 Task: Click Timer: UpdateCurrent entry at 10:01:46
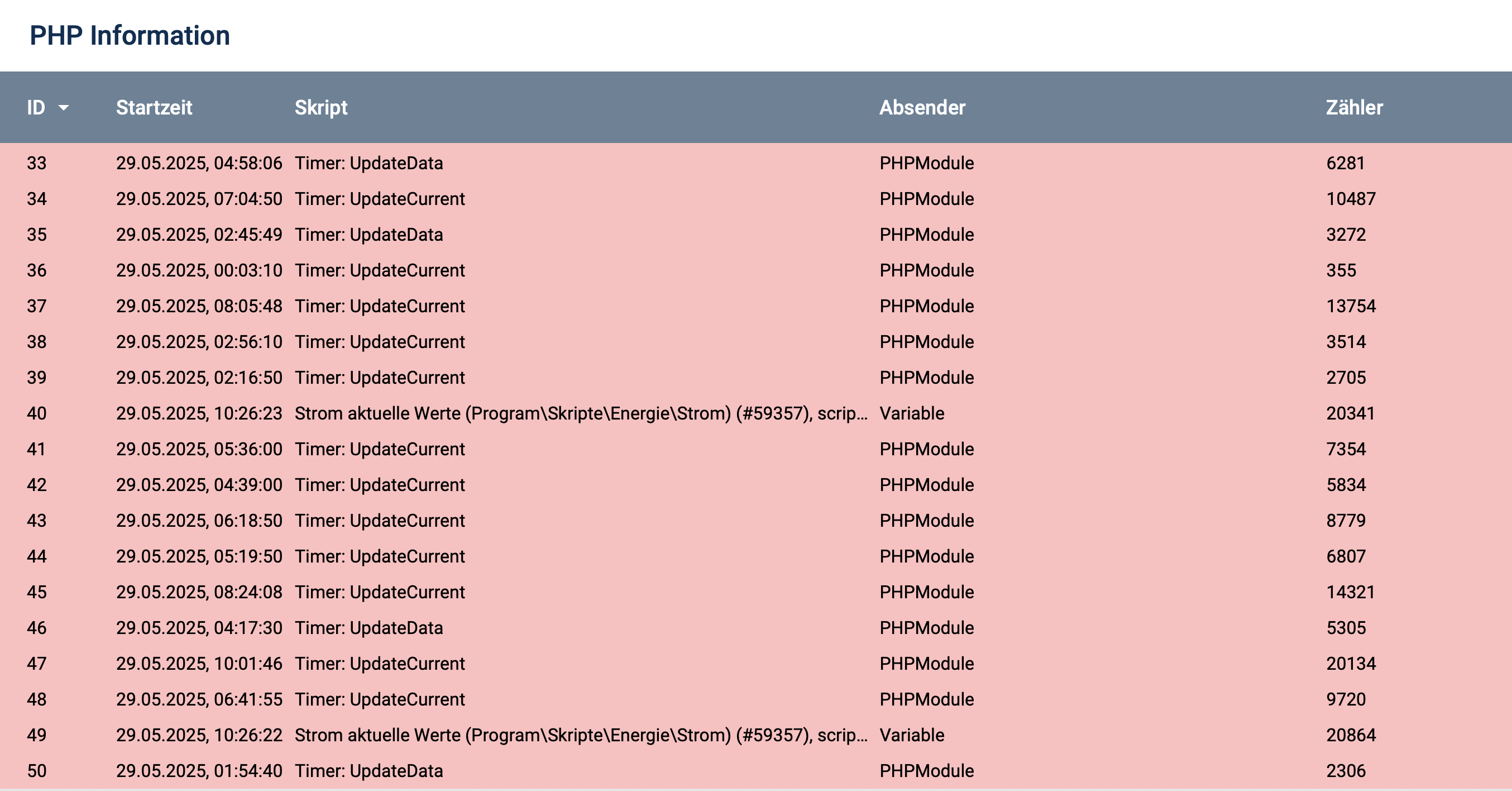[380, 664]
